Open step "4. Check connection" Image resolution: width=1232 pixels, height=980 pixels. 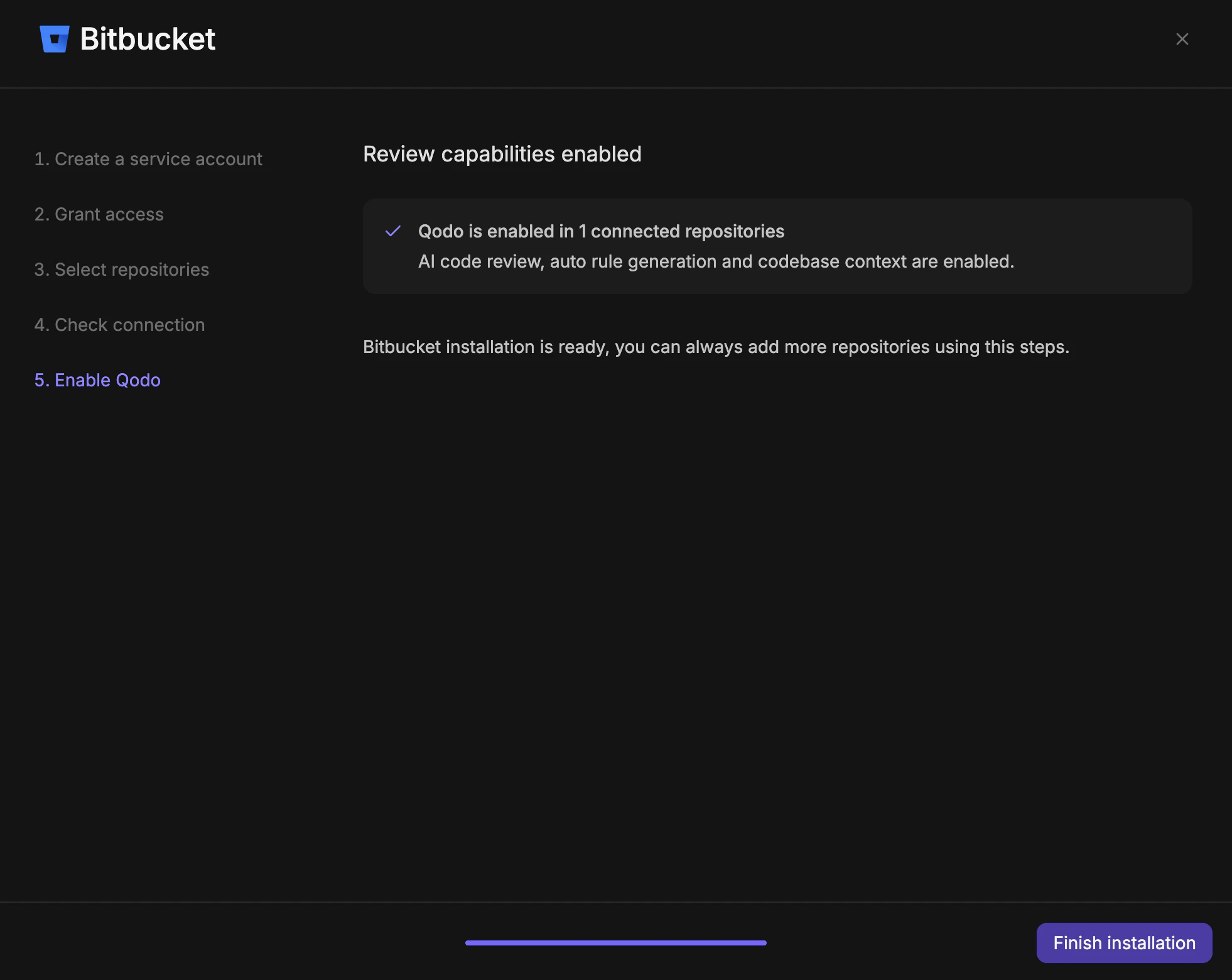click(x=119, y=325)
